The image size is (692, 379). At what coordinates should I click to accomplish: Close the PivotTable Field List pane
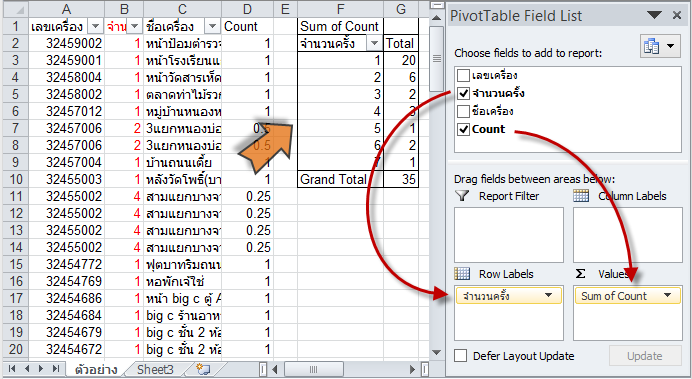[x=677, y=15]
